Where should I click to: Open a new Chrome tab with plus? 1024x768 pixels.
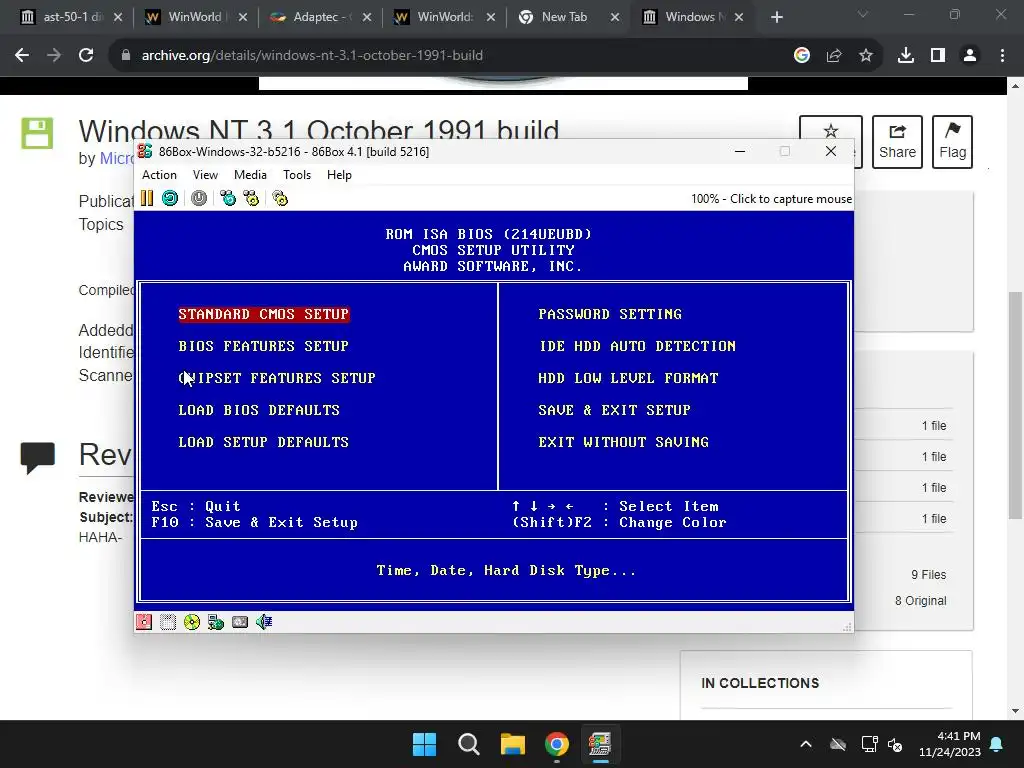(x=776, y=17)
